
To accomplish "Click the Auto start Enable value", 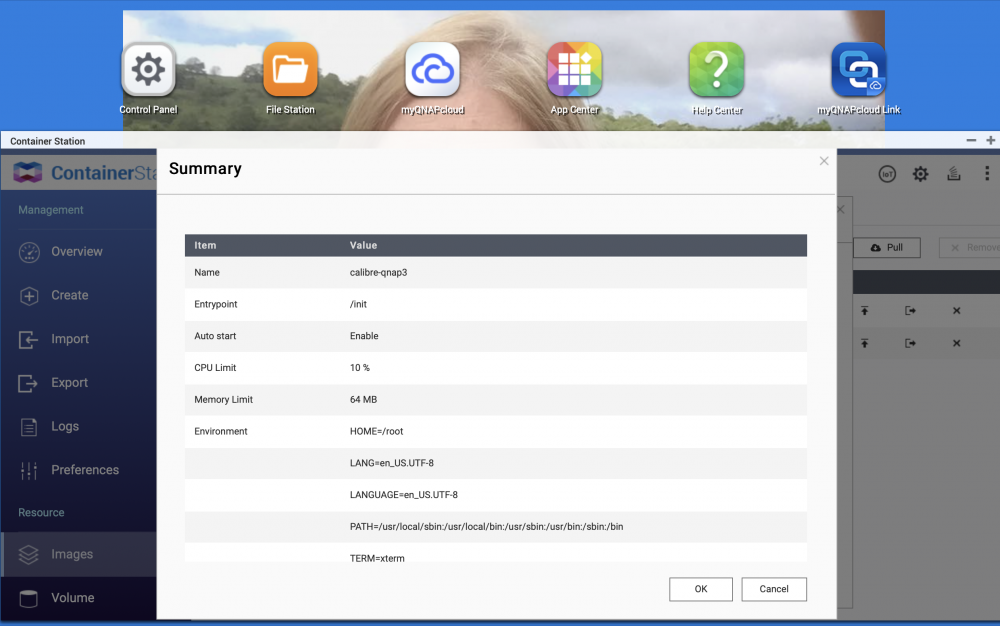I will (364, 336).
